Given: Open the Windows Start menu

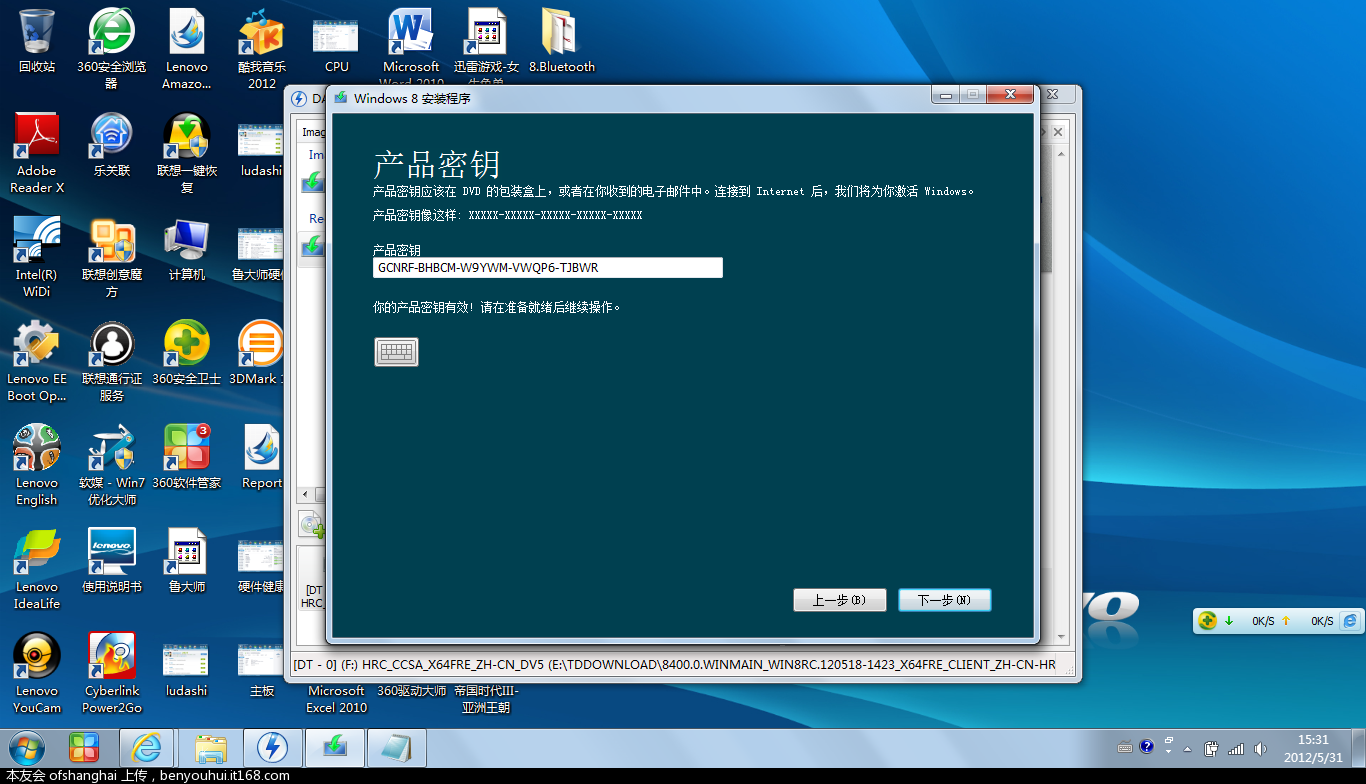Looking at the screenshot, I should point(26,748).
